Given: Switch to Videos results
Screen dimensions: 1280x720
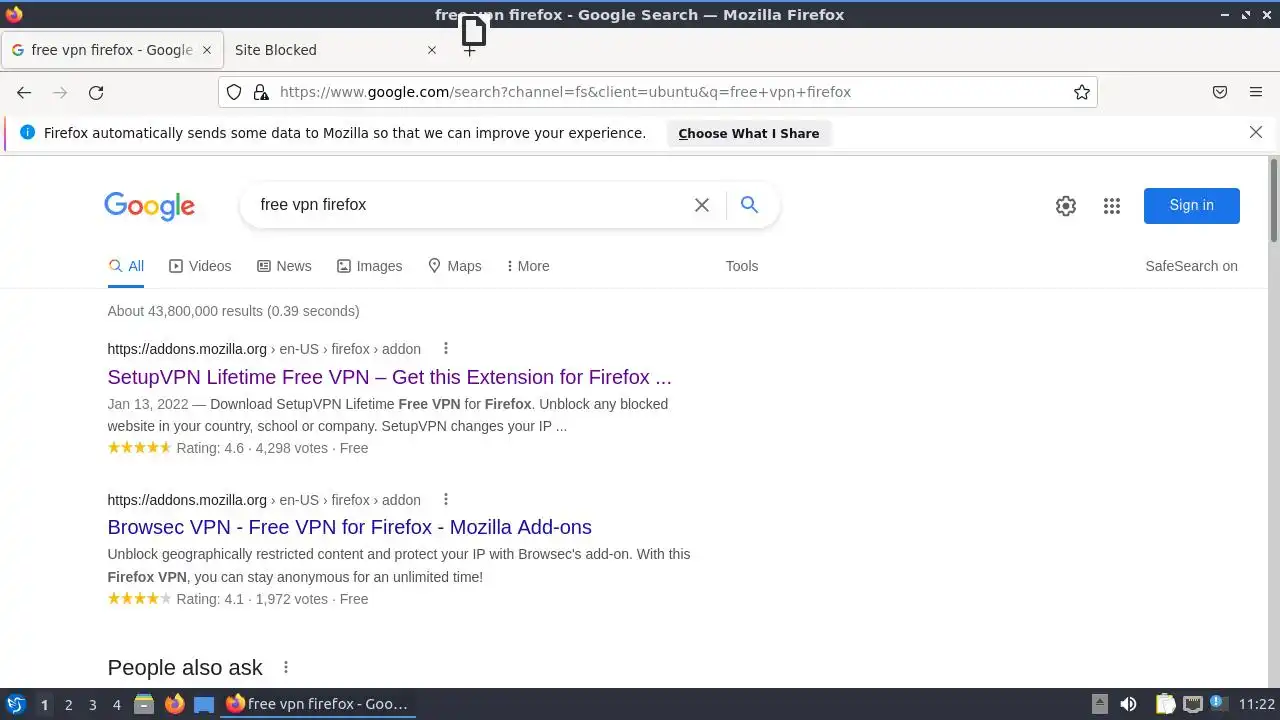Looking at the screenshot, I should [200, 266].
